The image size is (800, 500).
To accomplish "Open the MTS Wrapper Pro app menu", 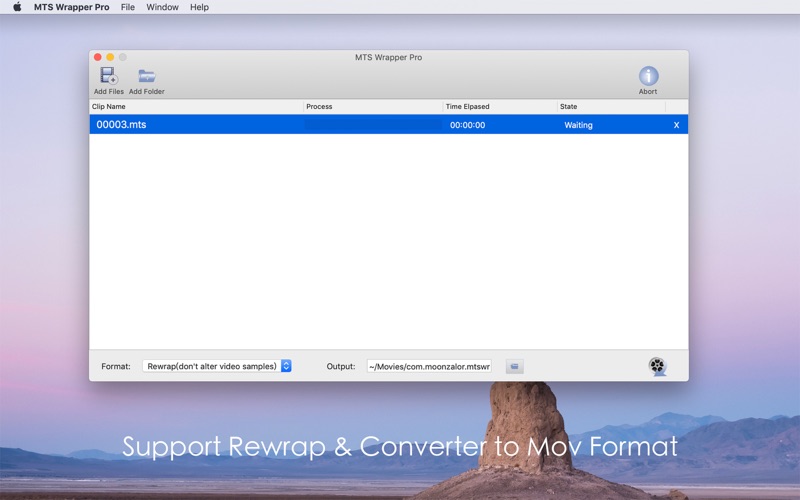I will pyautogui.click(x=71, y=7).
